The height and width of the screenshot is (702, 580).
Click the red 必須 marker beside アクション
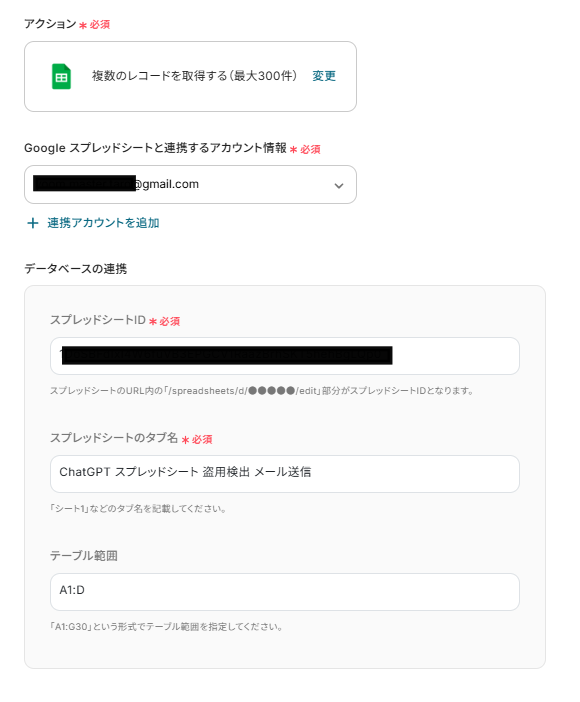[x=95, y=25]
